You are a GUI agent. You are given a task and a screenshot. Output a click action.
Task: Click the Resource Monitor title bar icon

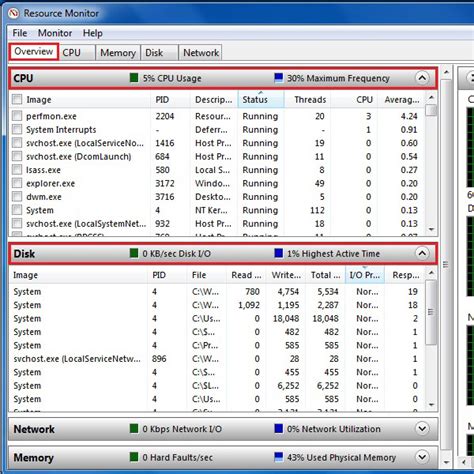click(14, 13)
